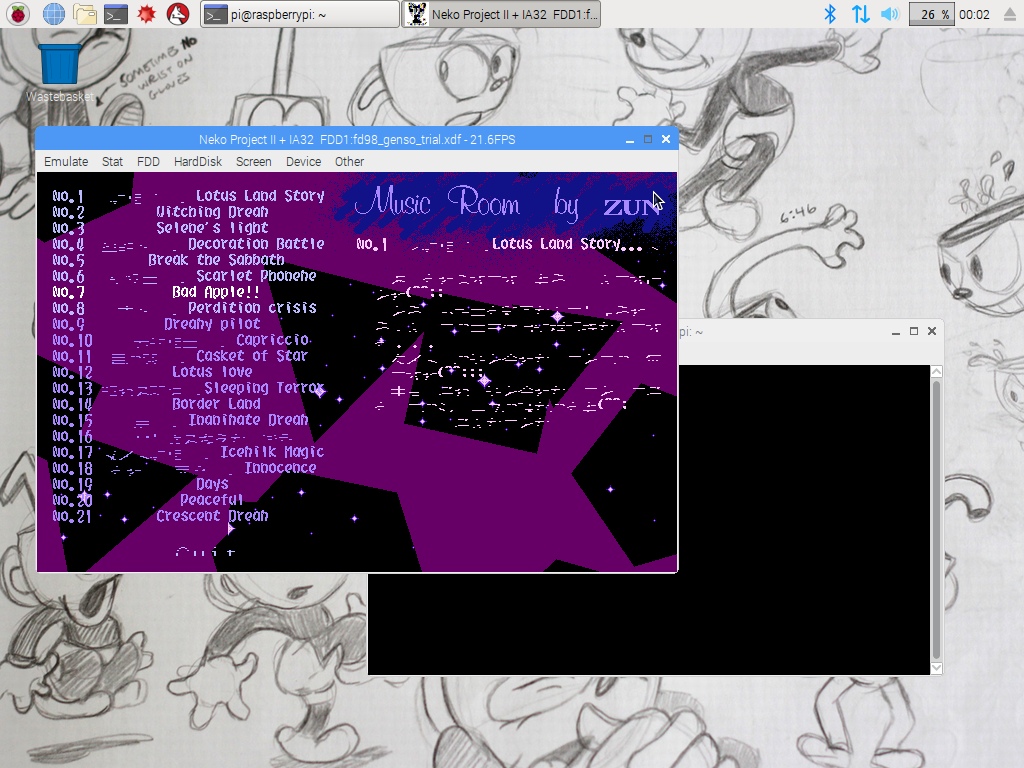Maximize the terminal window behind

click(914, 332)
